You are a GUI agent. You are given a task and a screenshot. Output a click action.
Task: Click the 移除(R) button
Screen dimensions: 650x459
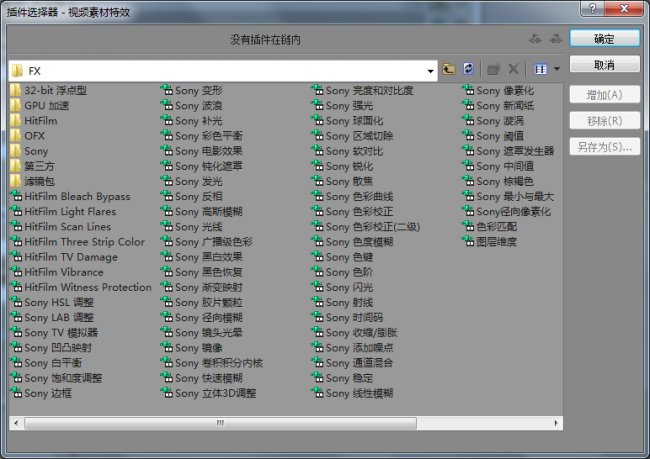604,121
